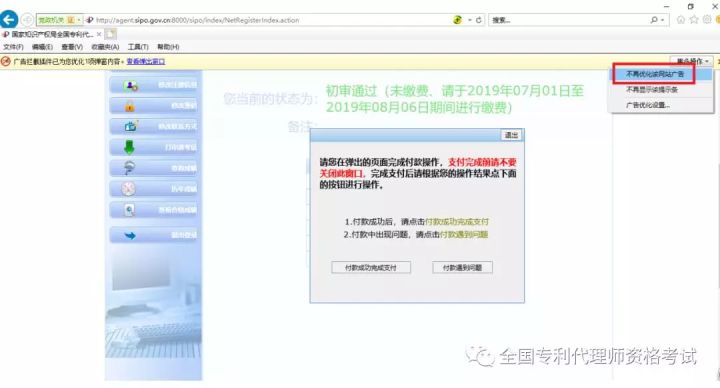
Task: Click the sidebar button with the green down-arrow
Action: (x=154, y=147)
